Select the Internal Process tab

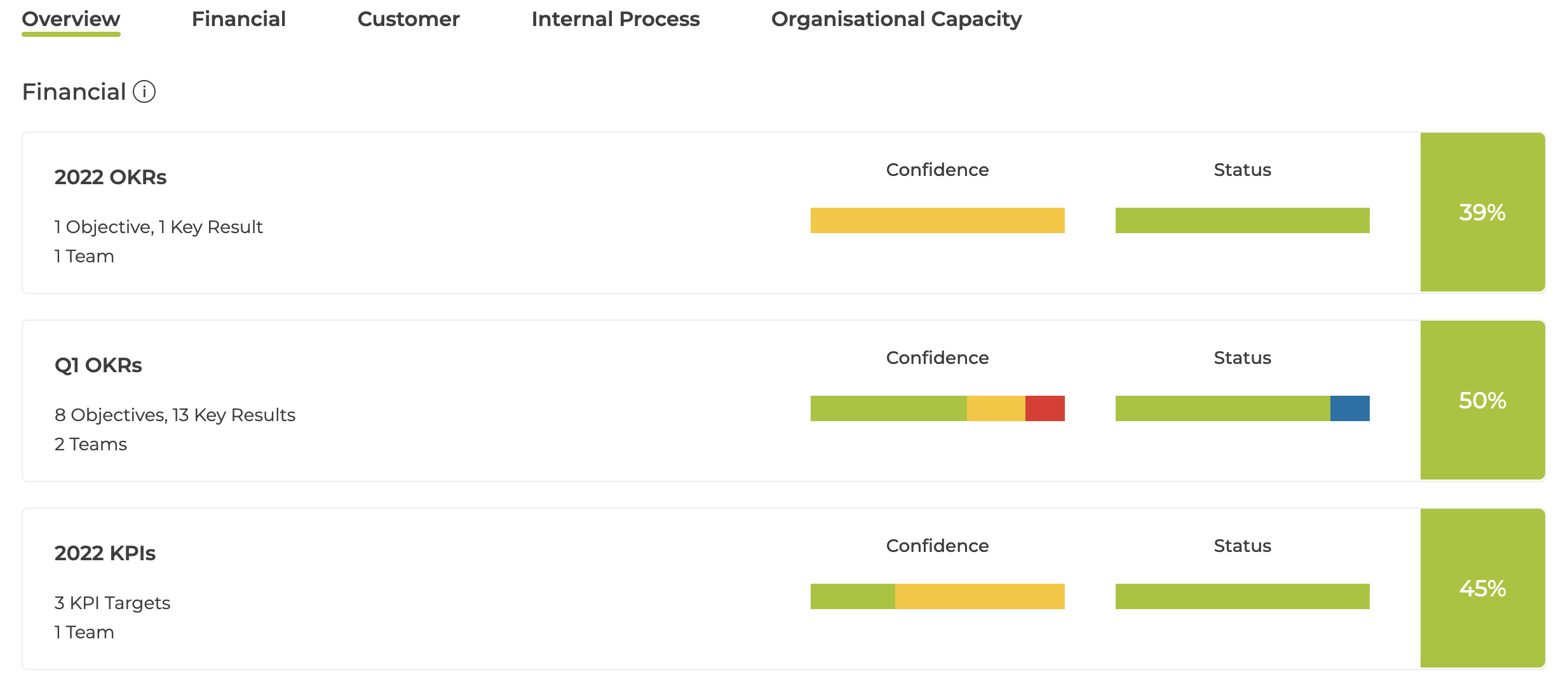point(616,19)
